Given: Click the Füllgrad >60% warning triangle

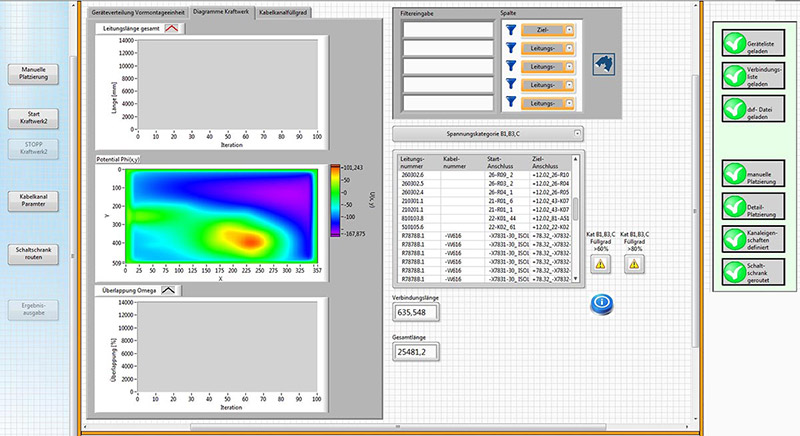Looking at the screenshot, I should (601, 264).
